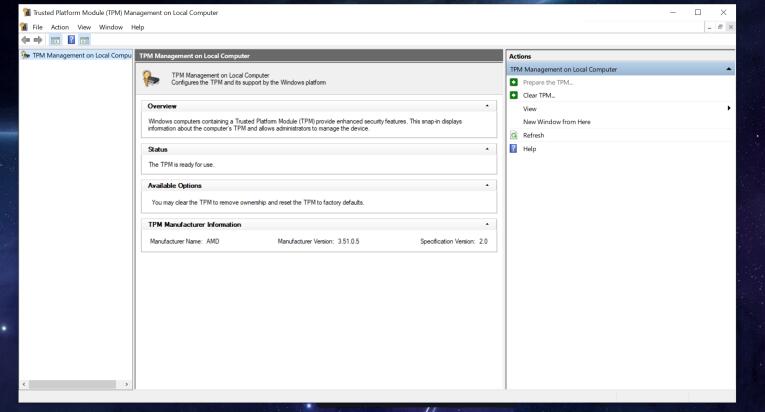This screenshot has width=765, height=412.
Task: Collapse the Overview section
Action: [x=487, y=106]
